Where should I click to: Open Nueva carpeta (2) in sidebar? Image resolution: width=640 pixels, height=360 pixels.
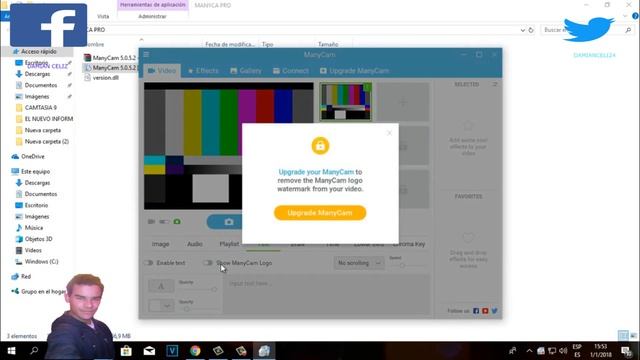point(47,141)
